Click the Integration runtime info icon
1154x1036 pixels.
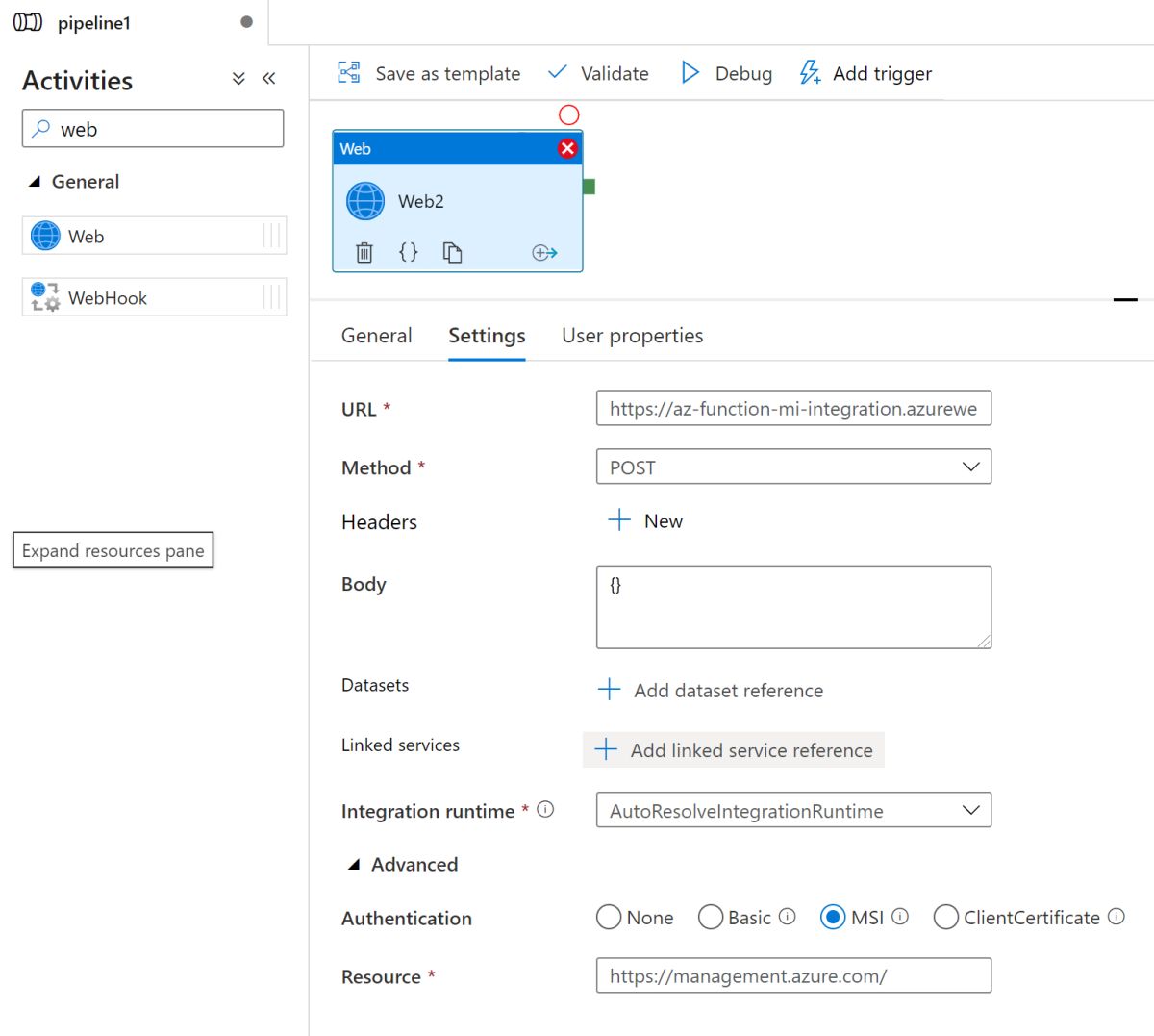pos(545,810)
